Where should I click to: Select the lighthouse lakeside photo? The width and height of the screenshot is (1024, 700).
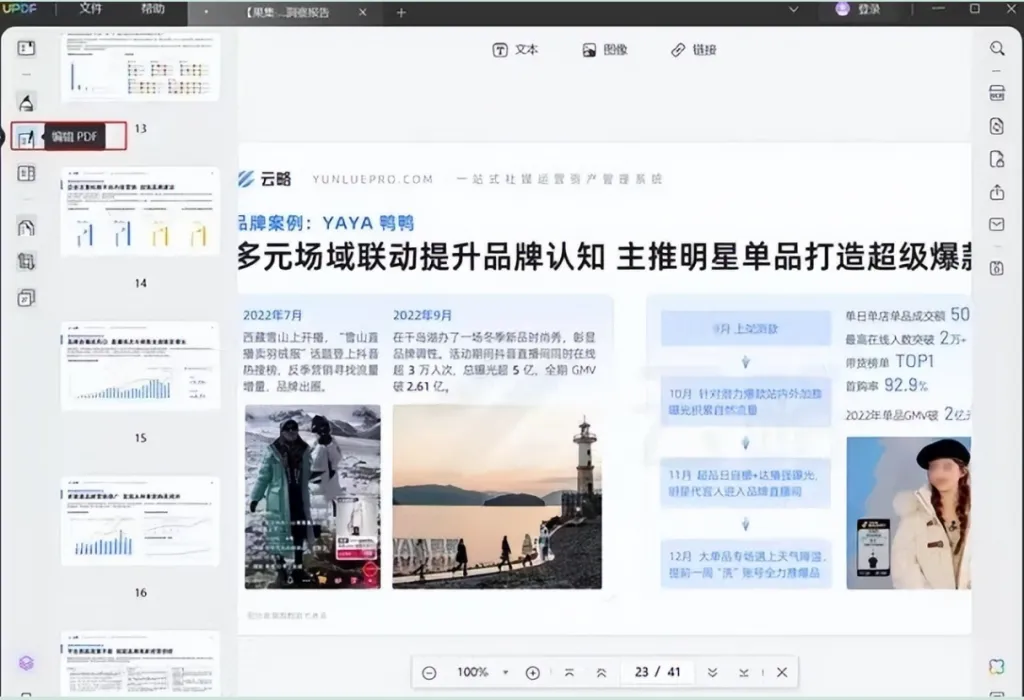(497, 497)
